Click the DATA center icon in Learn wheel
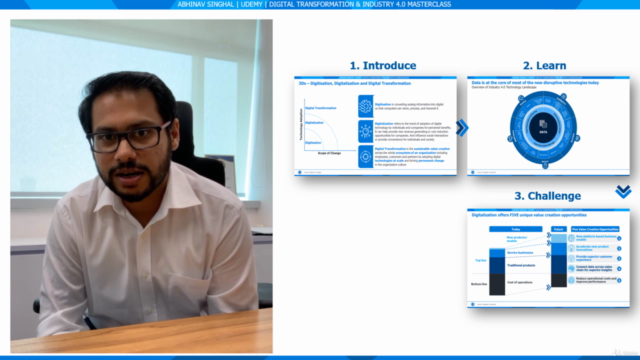Screen dimensions: 640x360 (543, 127)
